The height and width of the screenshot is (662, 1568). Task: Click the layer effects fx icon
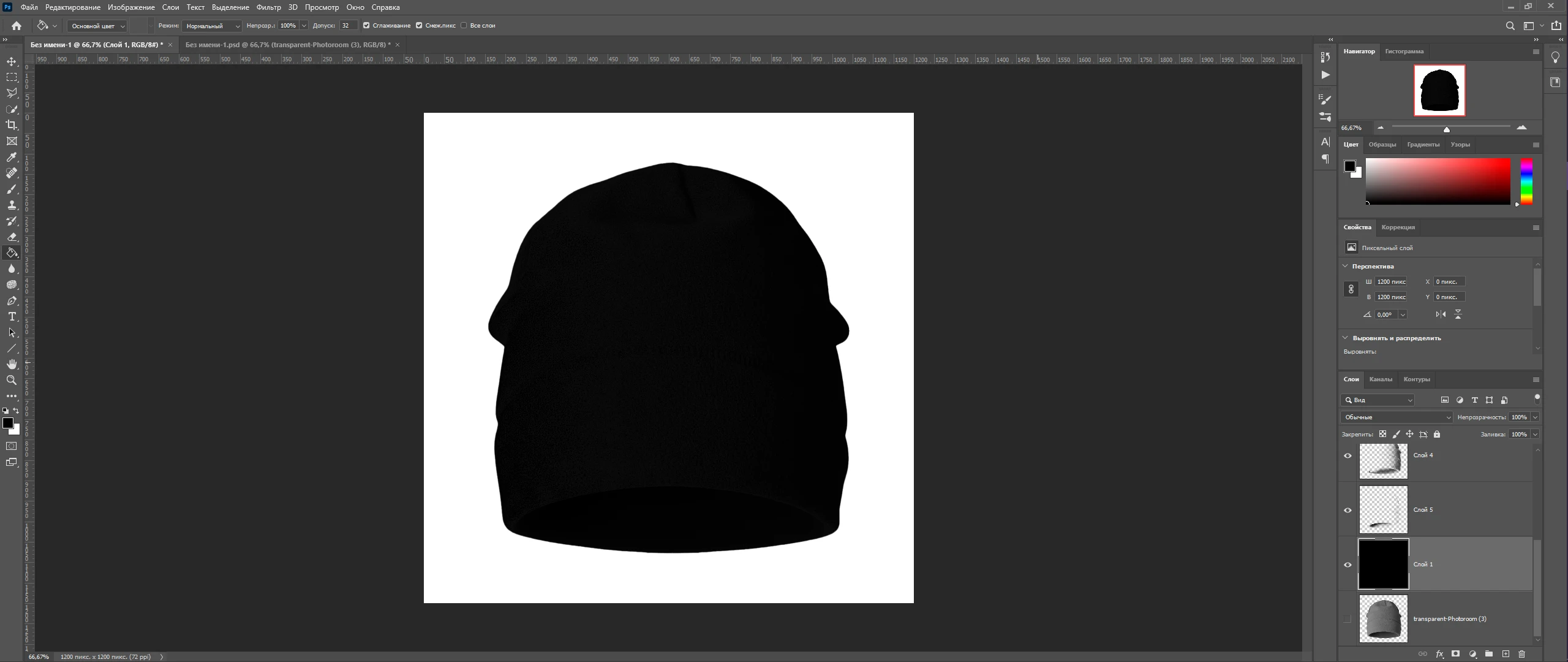[1439, 654]
